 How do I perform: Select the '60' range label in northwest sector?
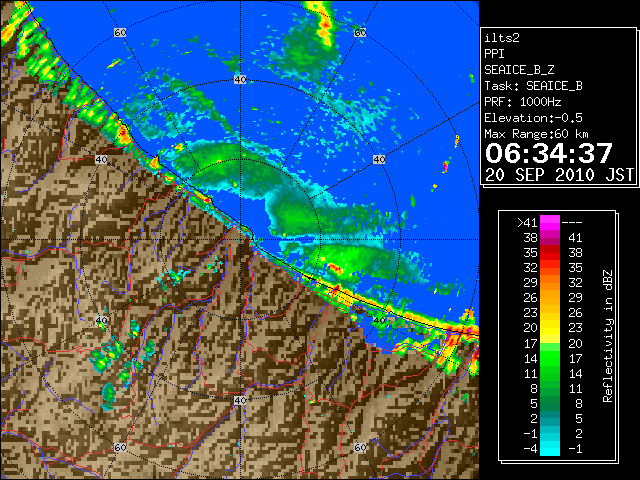pyautogui.click(x=120, y=32)
